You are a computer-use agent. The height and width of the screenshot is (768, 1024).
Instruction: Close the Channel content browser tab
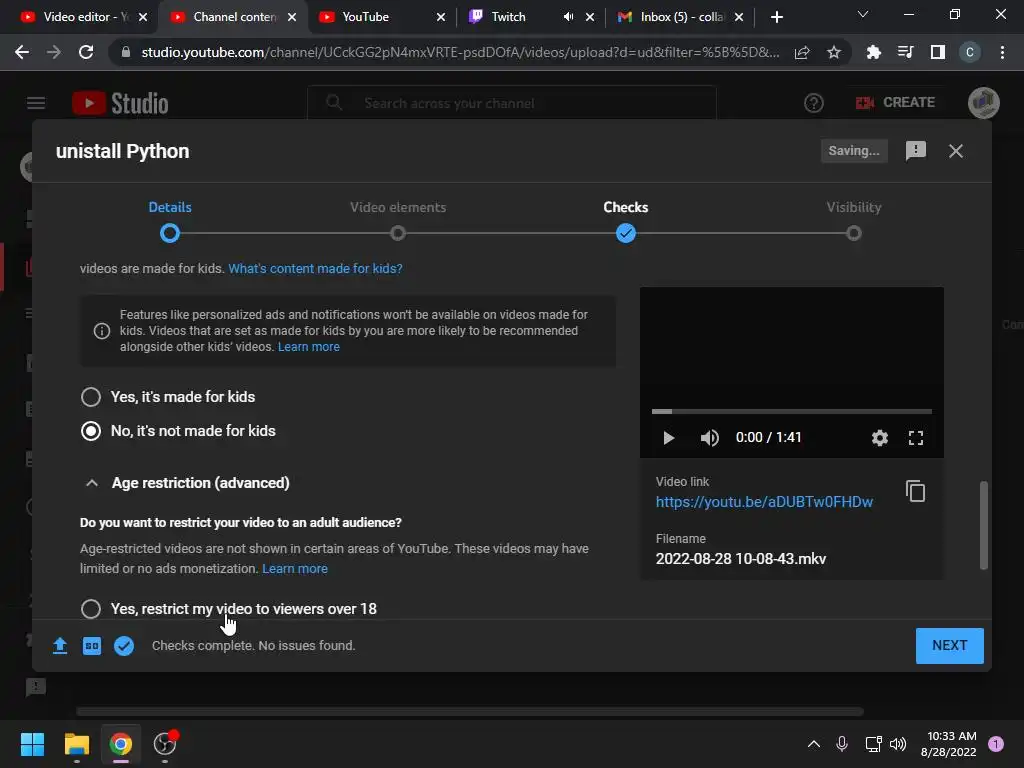292,17
